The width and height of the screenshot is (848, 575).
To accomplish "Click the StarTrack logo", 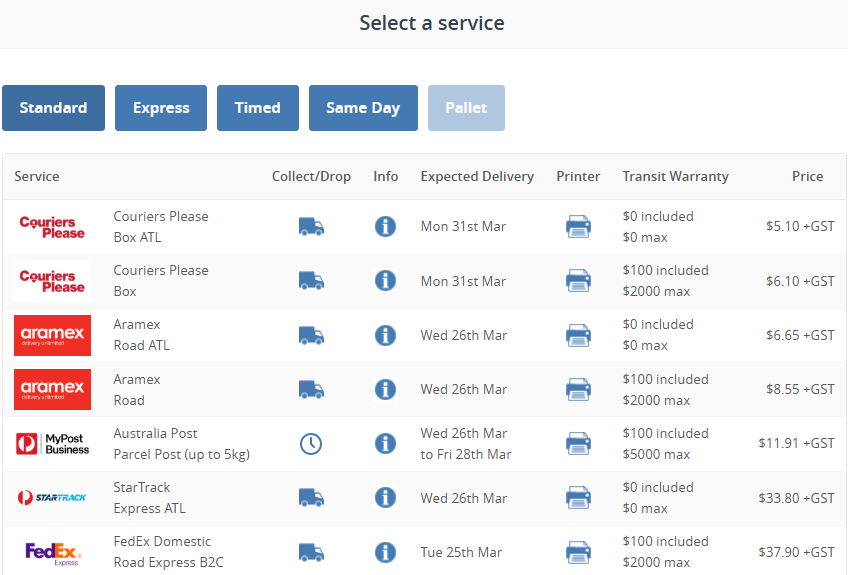I will [x=52, y=498].
